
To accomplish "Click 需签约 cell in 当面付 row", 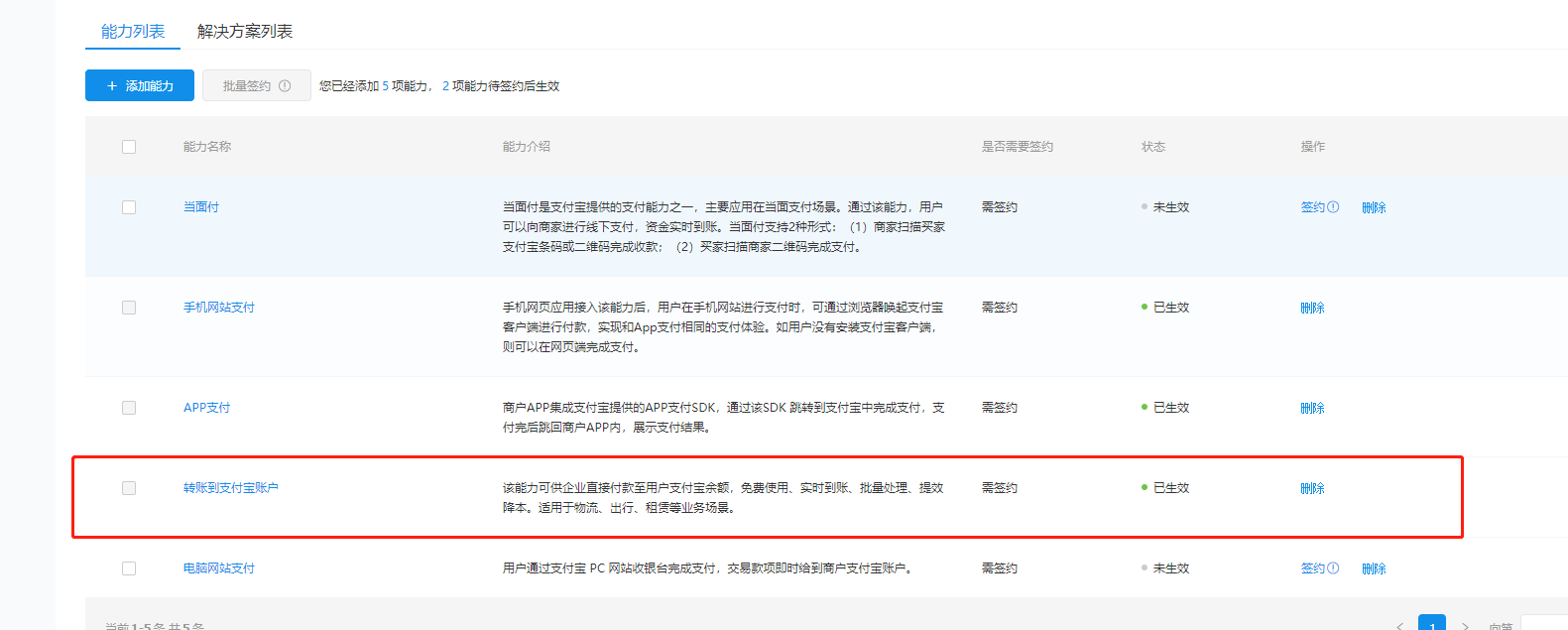I will coord(1000,207).
